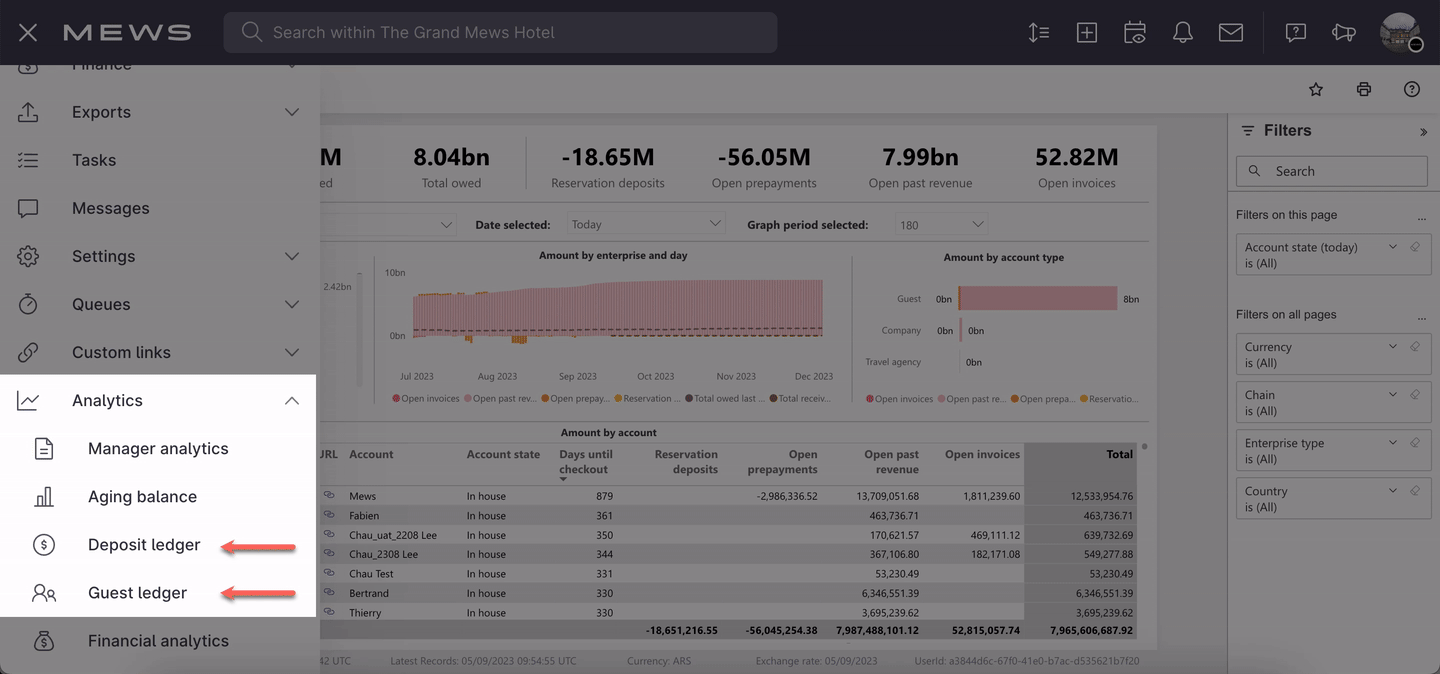1440x674 pixels.
Task: Expand the Exports menu section
Action: (292, 112)
